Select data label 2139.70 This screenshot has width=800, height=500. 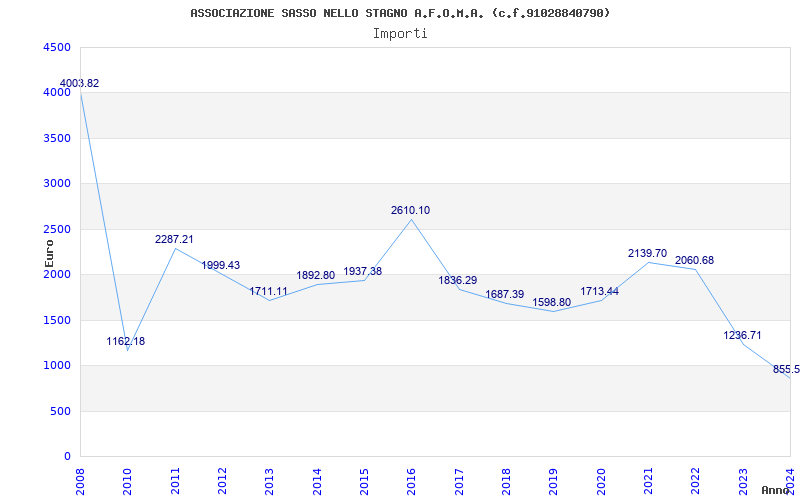coord(647,253)
